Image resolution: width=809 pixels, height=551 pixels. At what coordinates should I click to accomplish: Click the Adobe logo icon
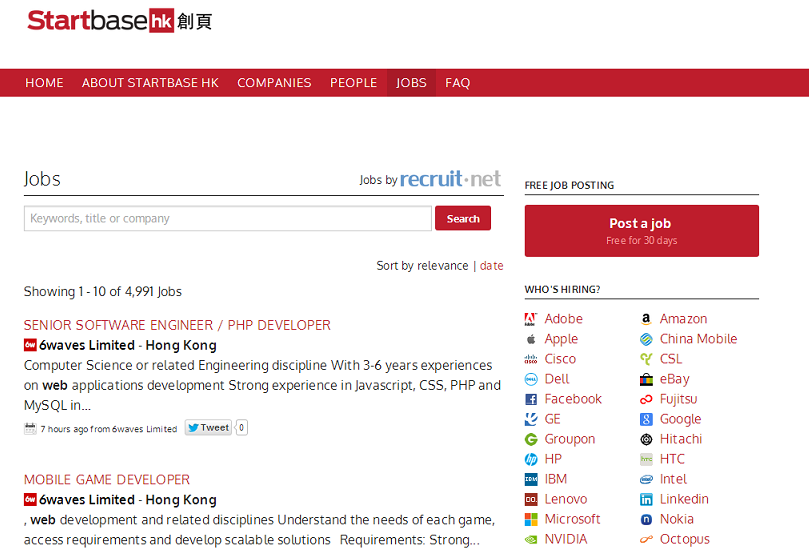(x=530, y=319)
